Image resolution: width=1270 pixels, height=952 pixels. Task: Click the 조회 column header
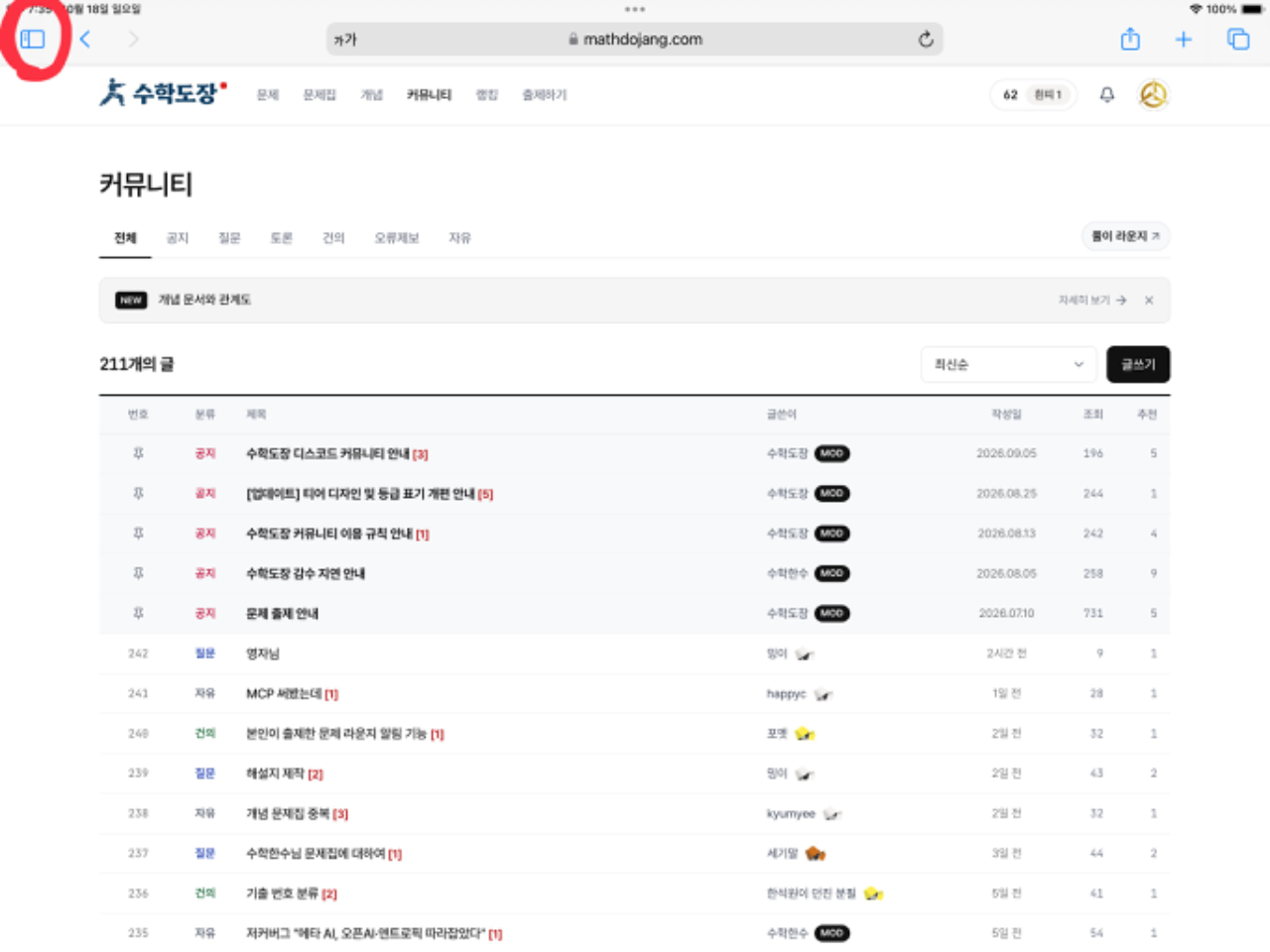[1092, 415]
